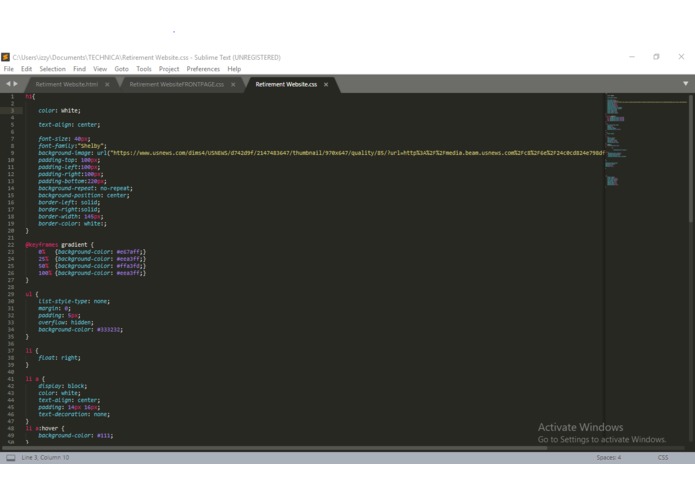
Task: Toggle side bar via status bar panel icon
Action: click(11, 458)
